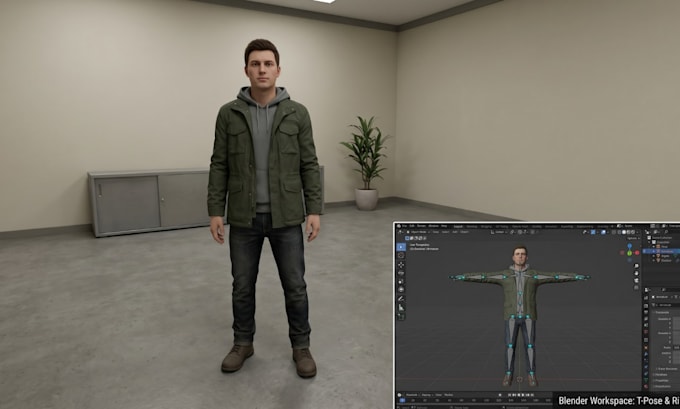Open the viewport Options dropdown

pyautogui.click(x=633, y=238)
